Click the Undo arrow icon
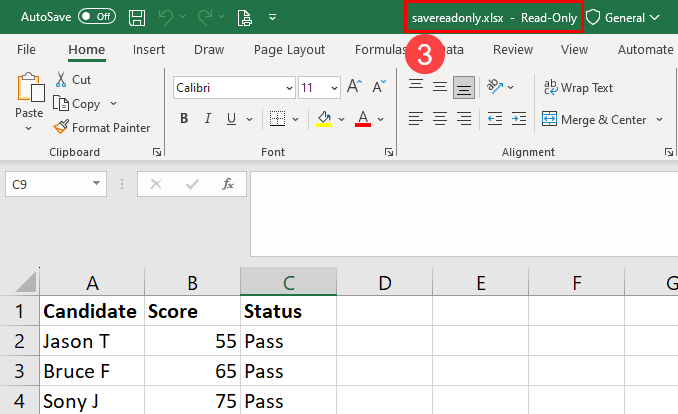The height and width of the screenshot is (414, 678). point(166,17)
